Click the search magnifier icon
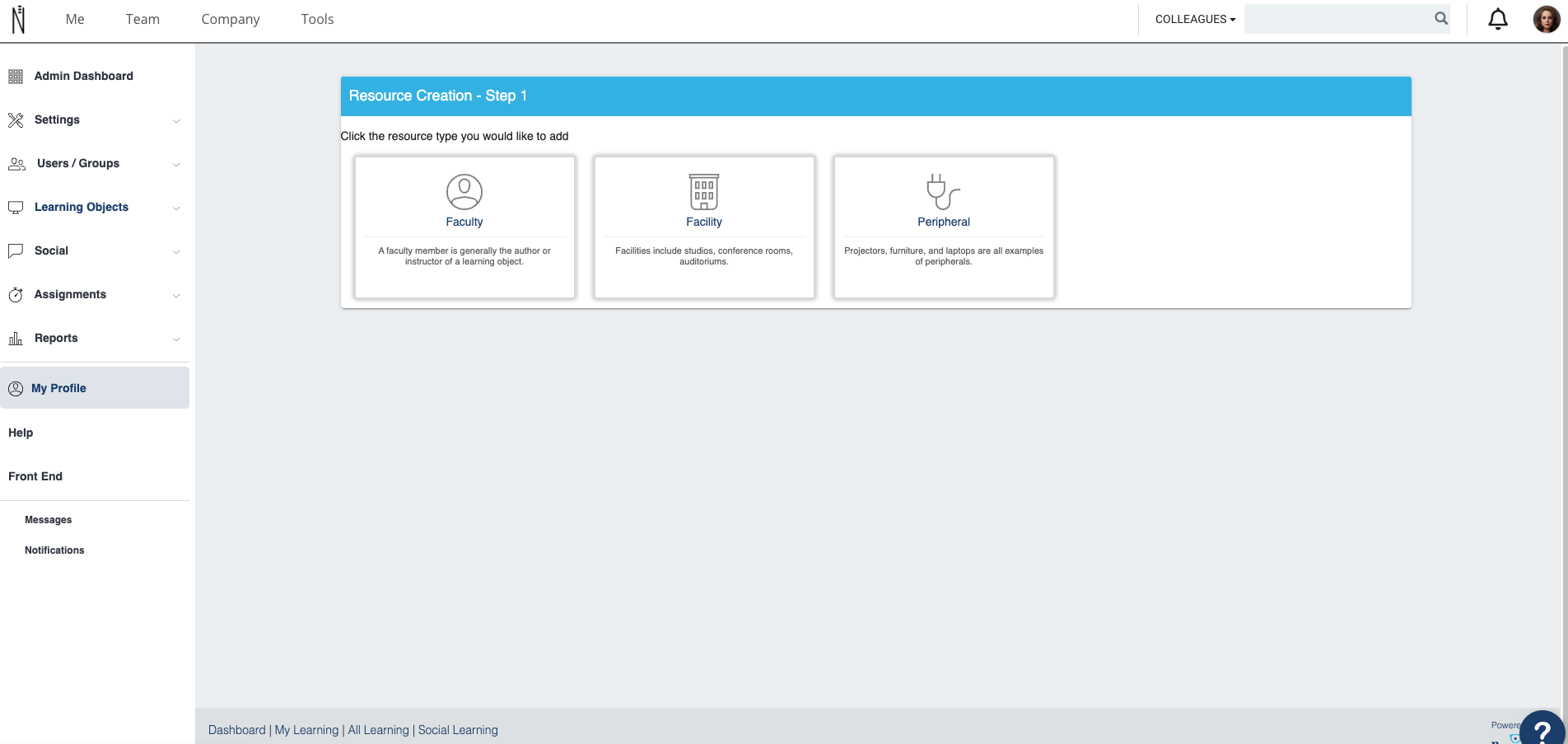 point(1440,18)
